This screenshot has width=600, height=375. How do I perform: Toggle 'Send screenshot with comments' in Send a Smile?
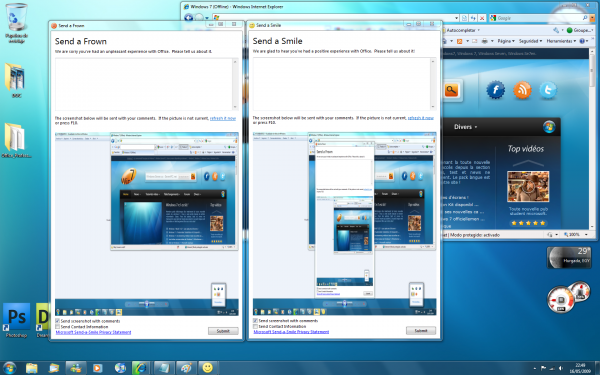click(x=256, y=321)
